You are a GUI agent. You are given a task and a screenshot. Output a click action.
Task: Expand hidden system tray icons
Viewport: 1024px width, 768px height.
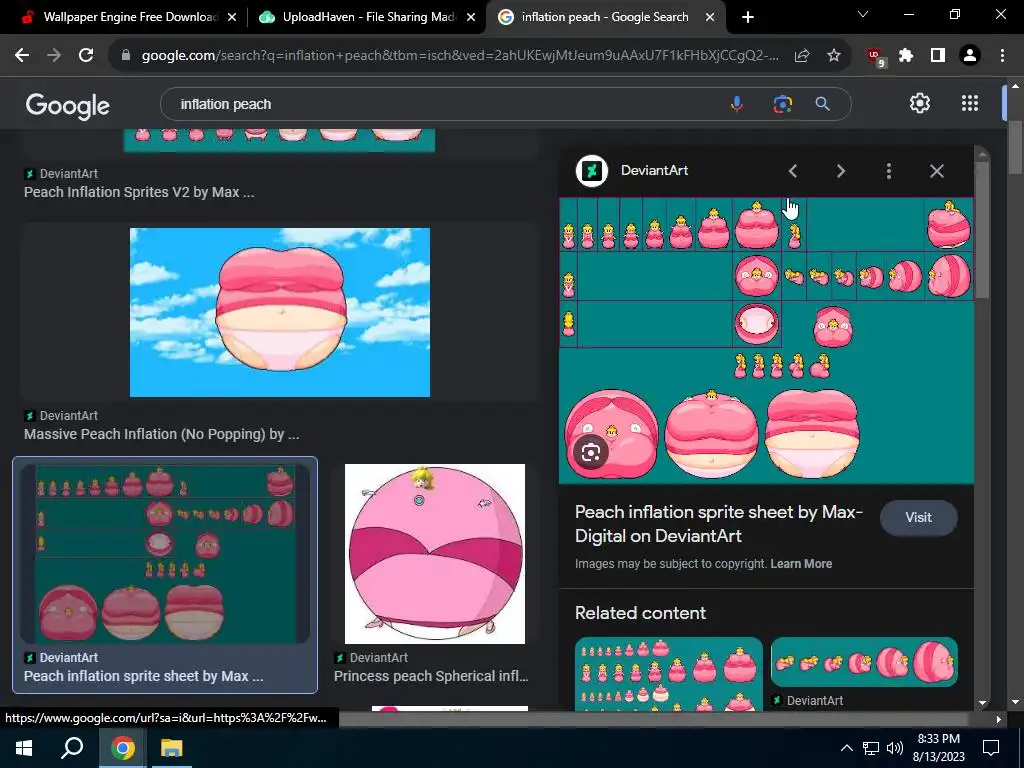[846, 748]
